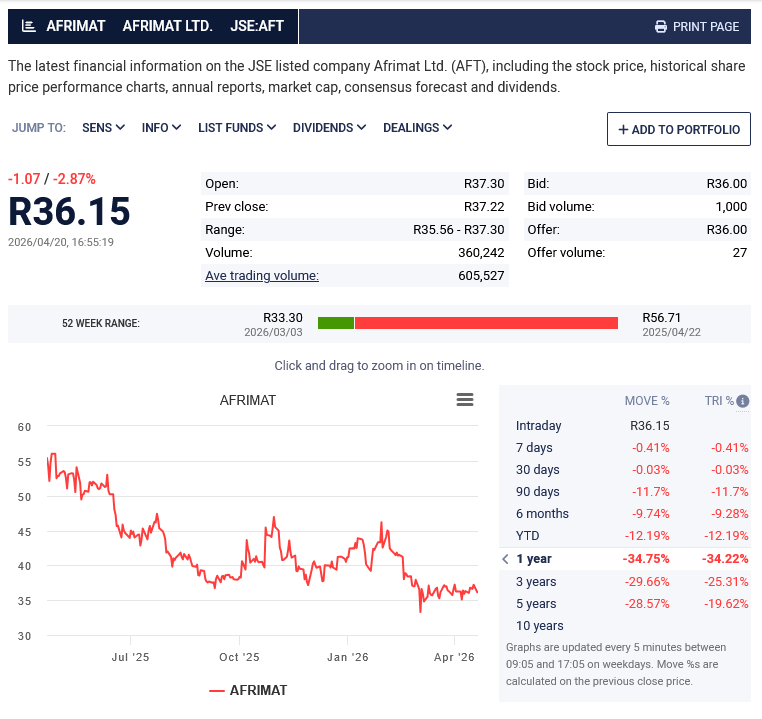The height and width of the screenshot is (719, 762).
Task: Select the 6 months period row
Action: pyautogui.click(x=624, y=514)
